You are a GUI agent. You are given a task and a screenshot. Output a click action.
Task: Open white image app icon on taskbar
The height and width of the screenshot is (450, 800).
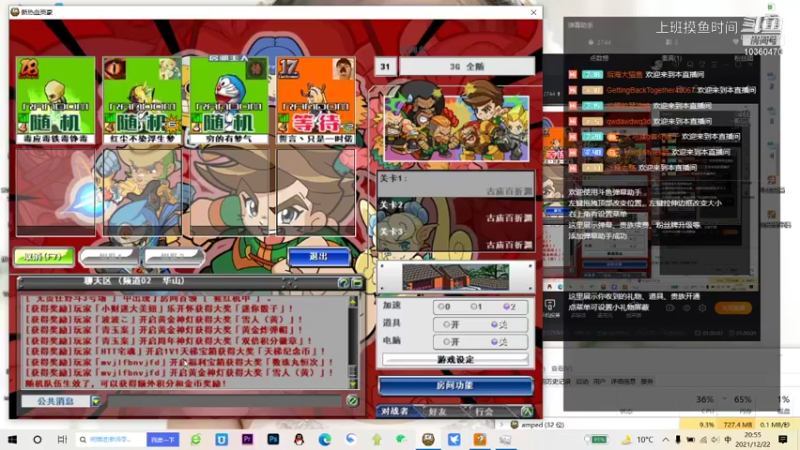tap(505, 439)
